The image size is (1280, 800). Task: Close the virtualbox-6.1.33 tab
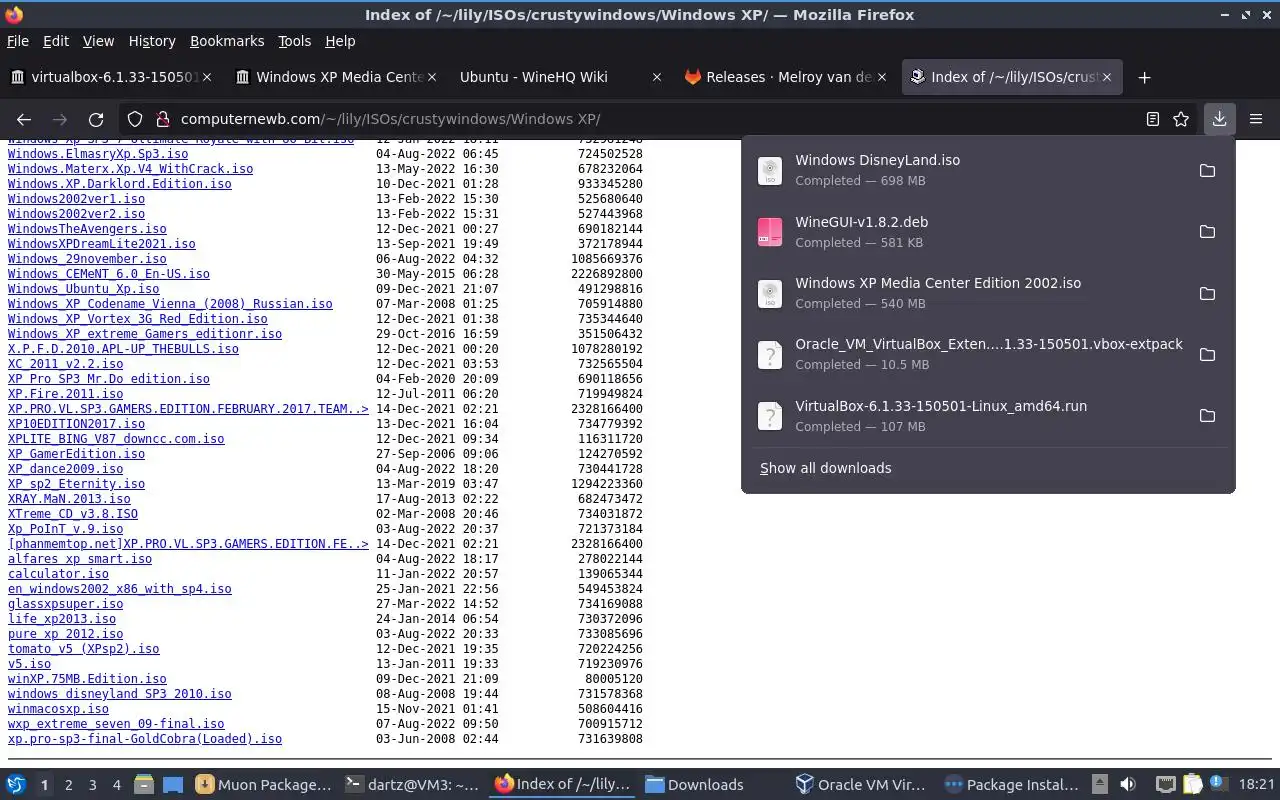coord(207,77)
